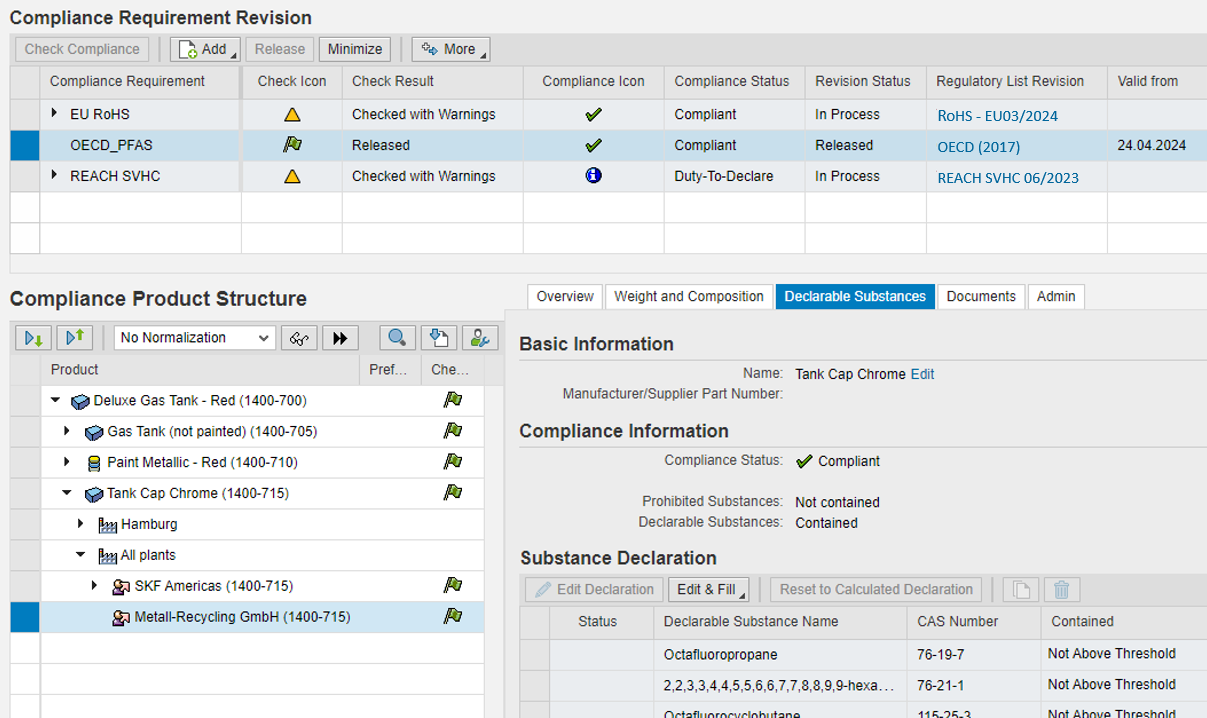Collapse the Tank Cap Chrome node
This screenshot has width=1207, height=718.
click(68, 493)
